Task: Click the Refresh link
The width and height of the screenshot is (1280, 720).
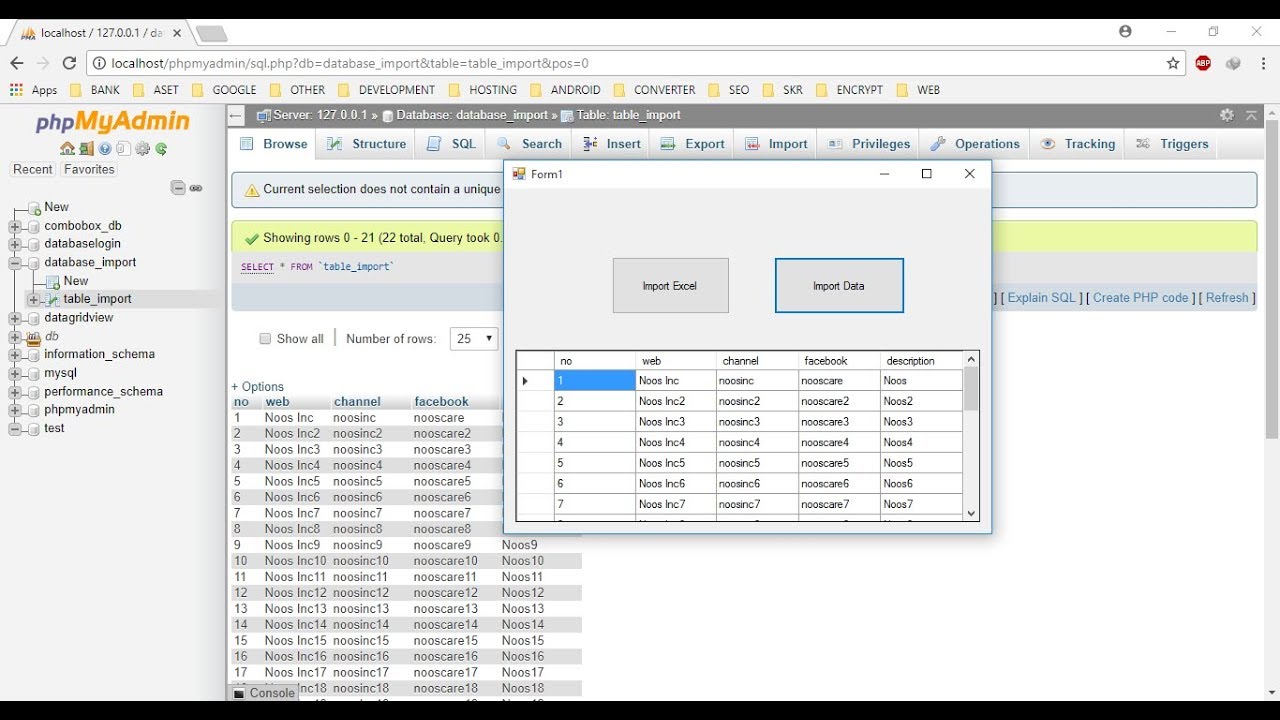Action: tap(1227, 298)
